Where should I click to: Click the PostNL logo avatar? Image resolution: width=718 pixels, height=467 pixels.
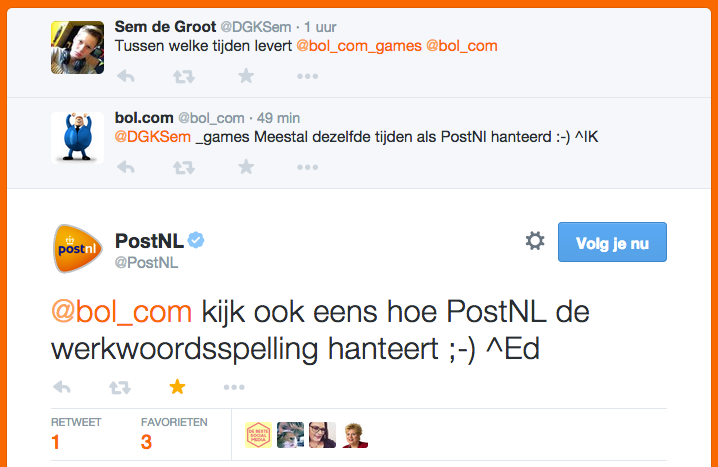77,247
